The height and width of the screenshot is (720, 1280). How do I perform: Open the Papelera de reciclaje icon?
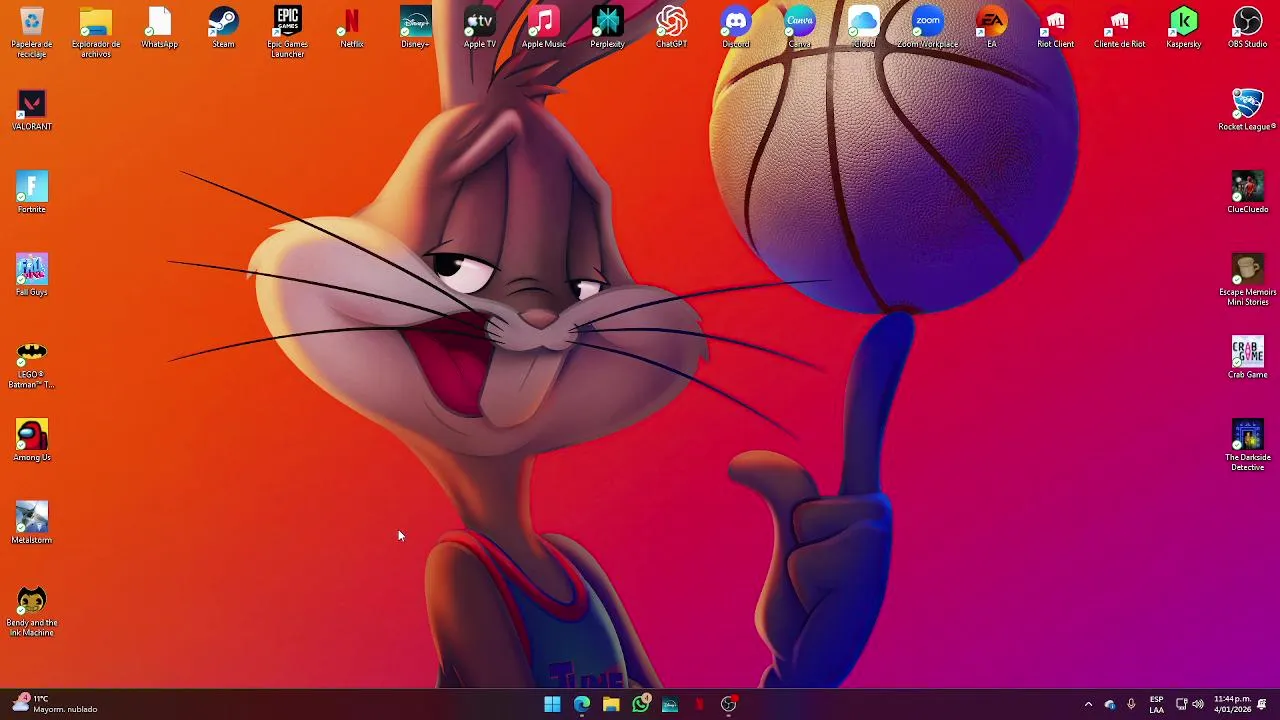coord(32,32)
